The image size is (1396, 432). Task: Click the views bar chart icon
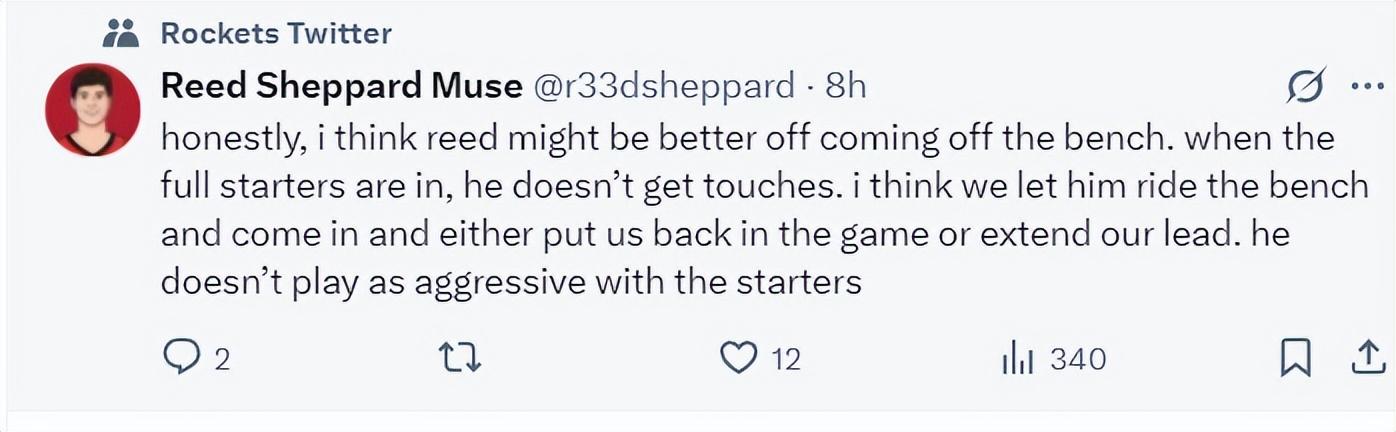point(1017,358)
